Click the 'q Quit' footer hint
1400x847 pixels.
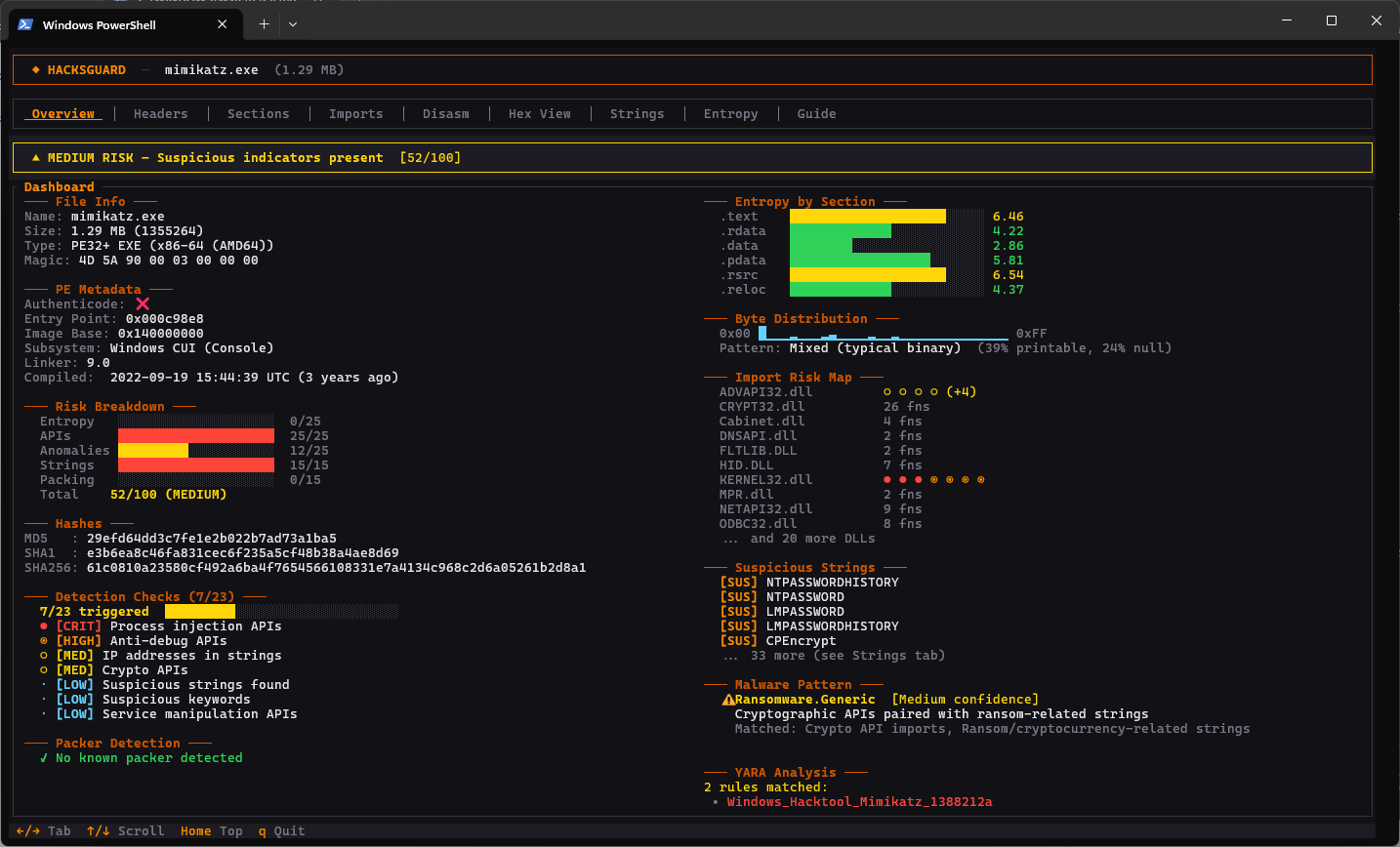[282, 831]
